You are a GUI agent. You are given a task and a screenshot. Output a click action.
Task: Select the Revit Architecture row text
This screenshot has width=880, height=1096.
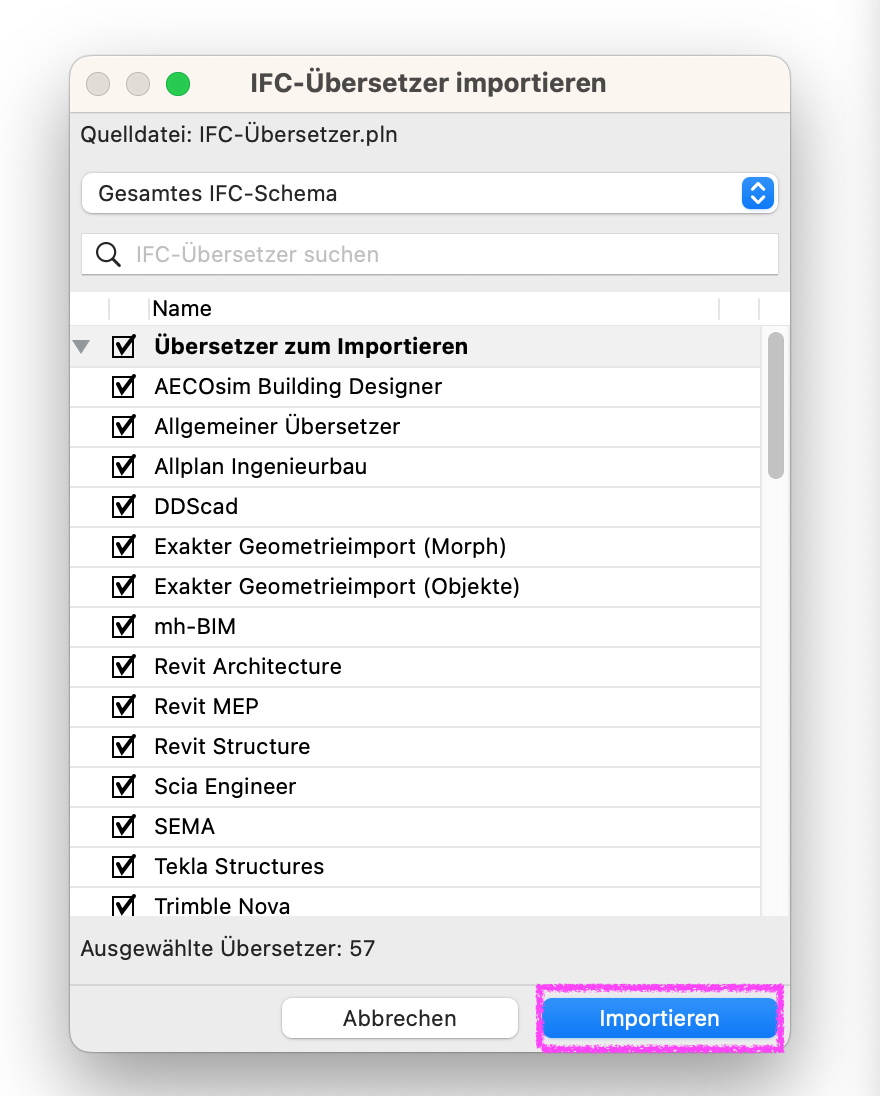pyautogui.click(x=248, y=666)
